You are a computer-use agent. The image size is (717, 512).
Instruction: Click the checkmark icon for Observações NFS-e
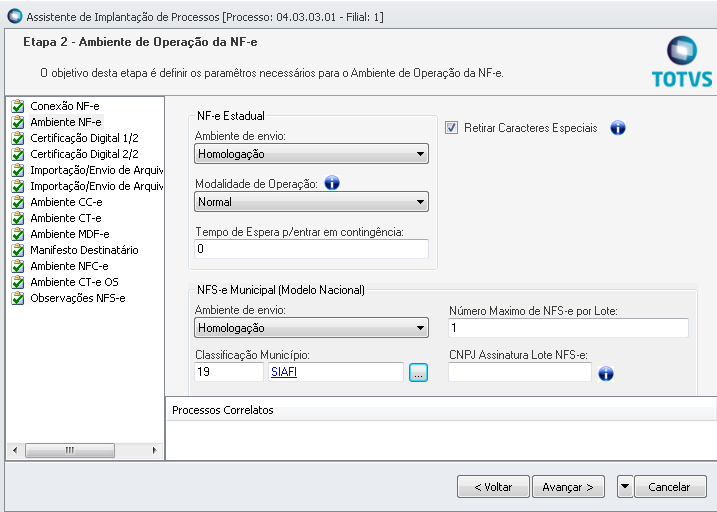(x=18, y=298)
